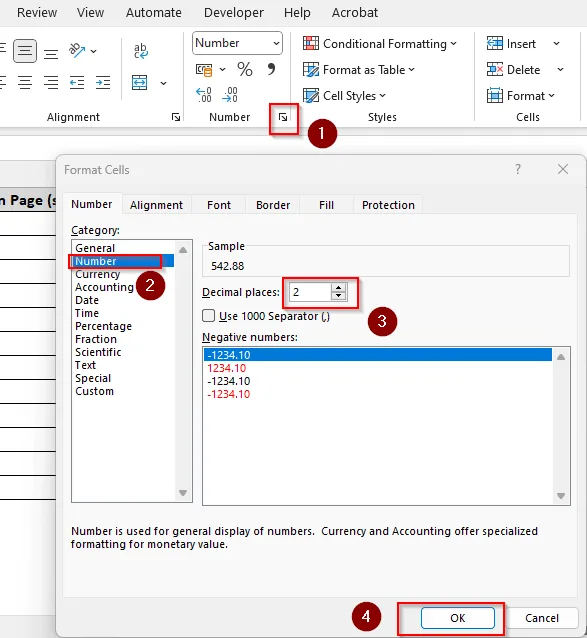Click the Decrease Decimal icon
Viewport: 587px width, 638px height.
point(230,95)
